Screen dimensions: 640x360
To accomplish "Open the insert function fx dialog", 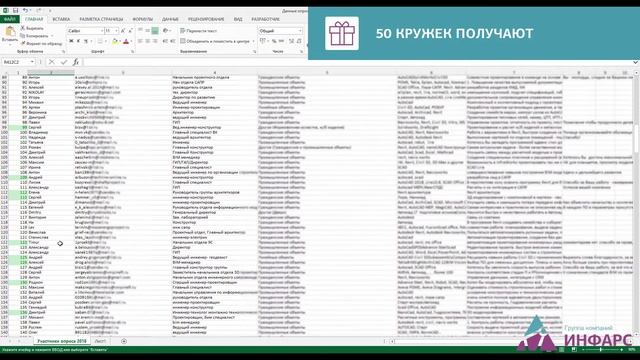I will click(76, 62).
